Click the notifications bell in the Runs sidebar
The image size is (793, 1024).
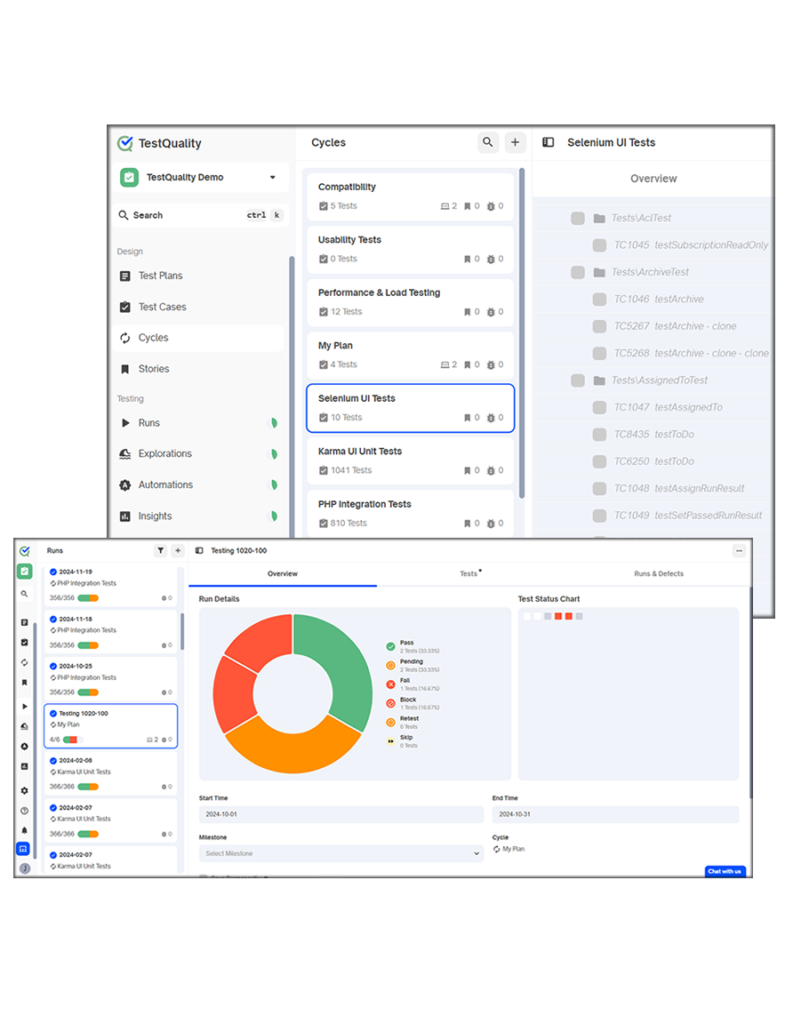24,830
